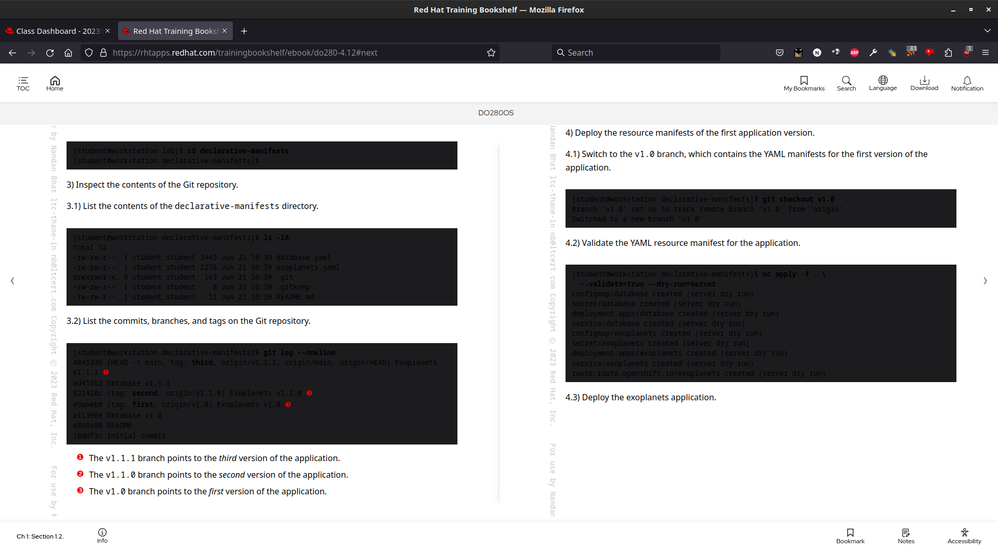Go to the next ebook page arrow
This screenshot has width=998, height=549.
(985, 281)
